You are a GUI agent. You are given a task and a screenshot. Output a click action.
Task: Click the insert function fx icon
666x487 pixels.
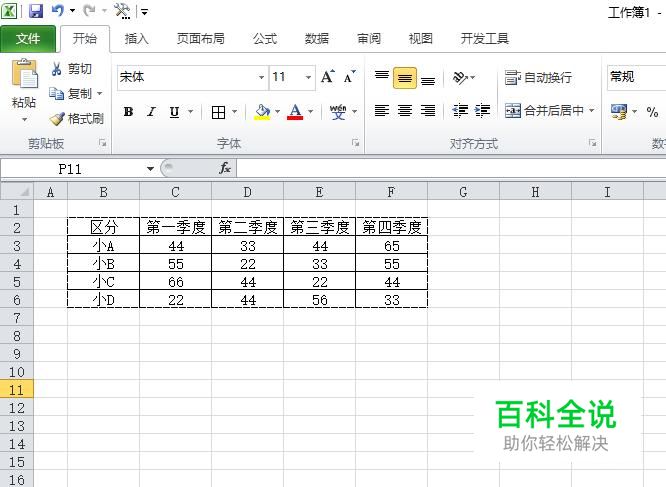[225, 168]
